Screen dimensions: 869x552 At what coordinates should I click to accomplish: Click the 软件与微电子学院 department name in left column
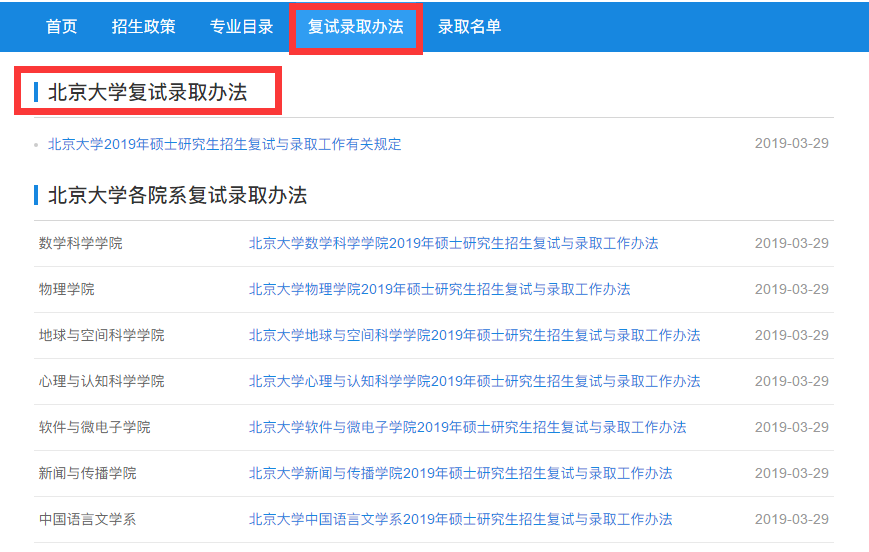coord(94,427)
